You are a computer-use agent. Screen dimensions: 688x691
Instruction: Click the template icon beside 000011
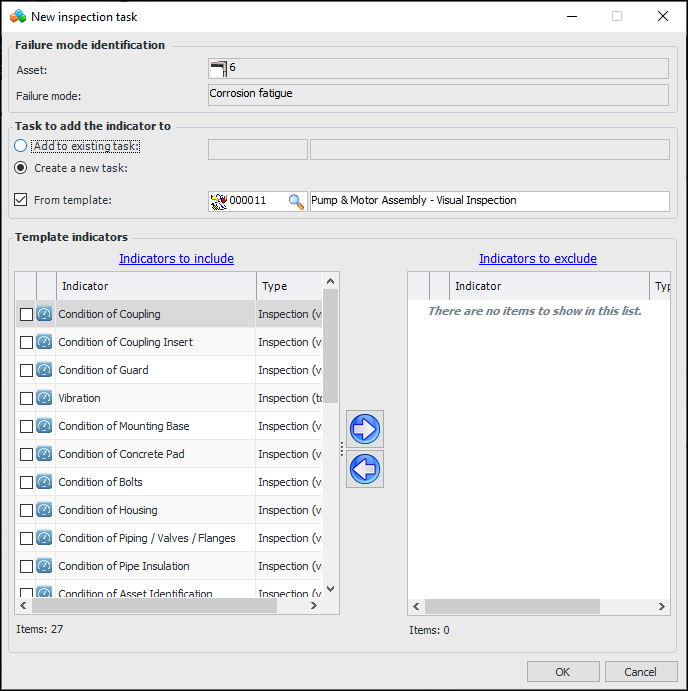(219, 201)
